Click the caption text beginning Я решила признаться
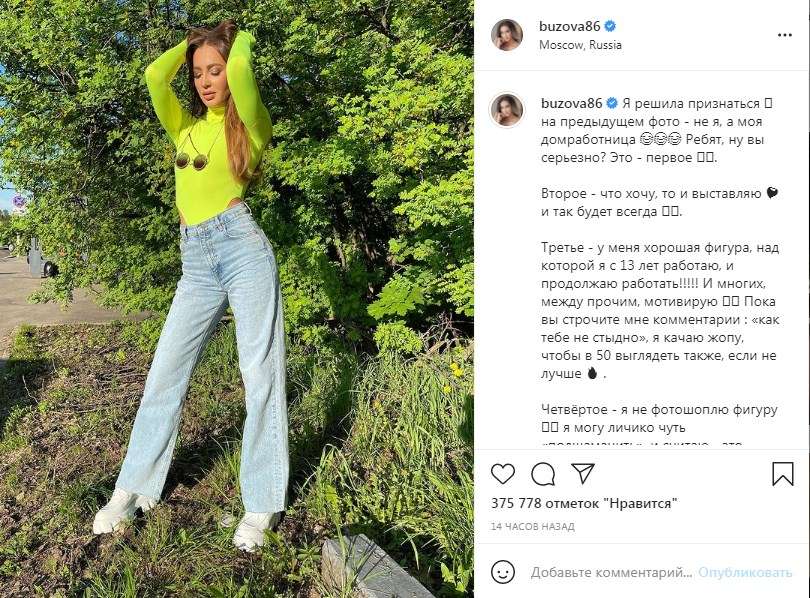 [657, 130]
